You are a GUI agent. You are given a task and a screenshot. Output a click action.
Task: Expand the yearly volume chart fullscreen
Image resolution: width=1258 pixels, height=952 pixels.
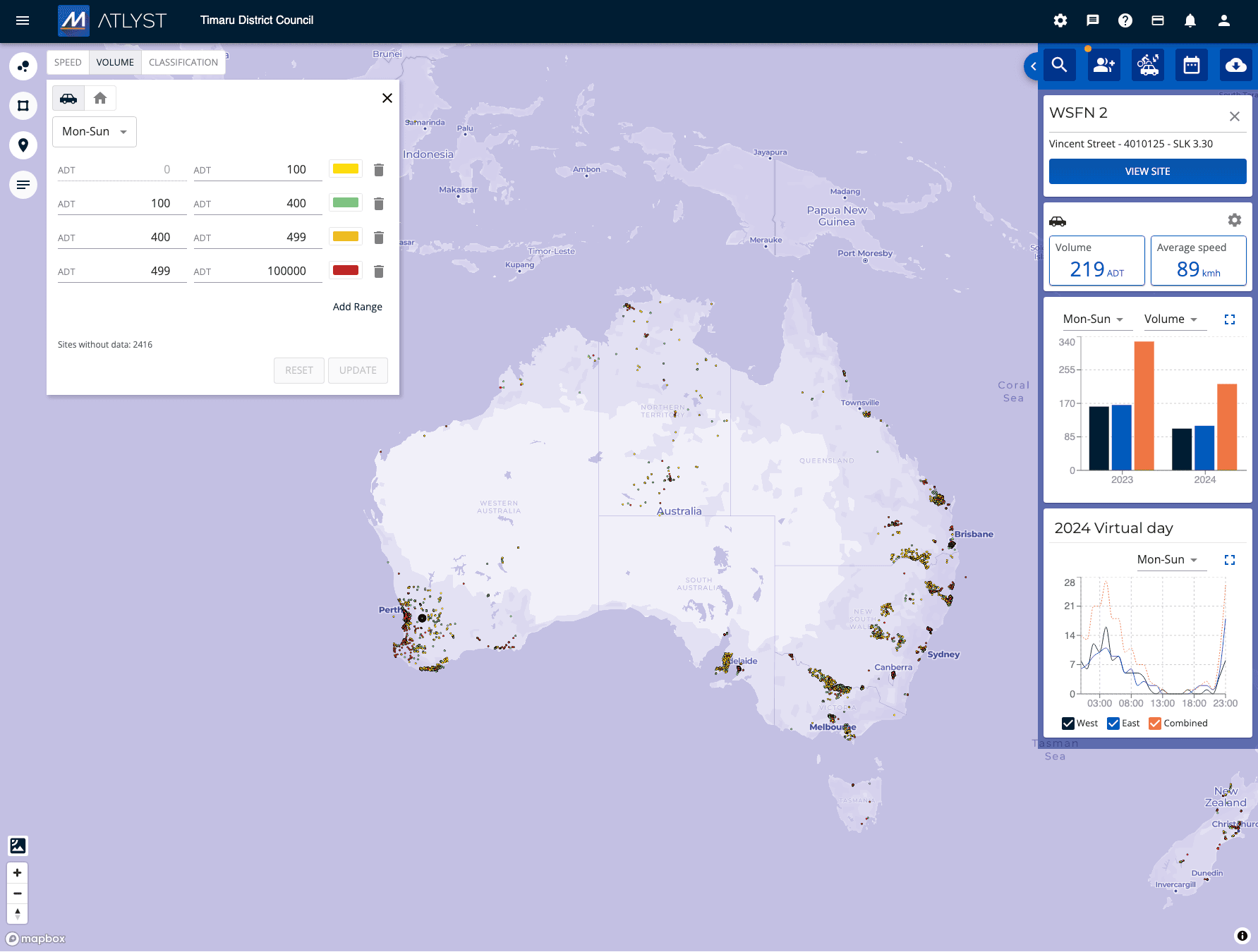click(x=1230, y=319)
